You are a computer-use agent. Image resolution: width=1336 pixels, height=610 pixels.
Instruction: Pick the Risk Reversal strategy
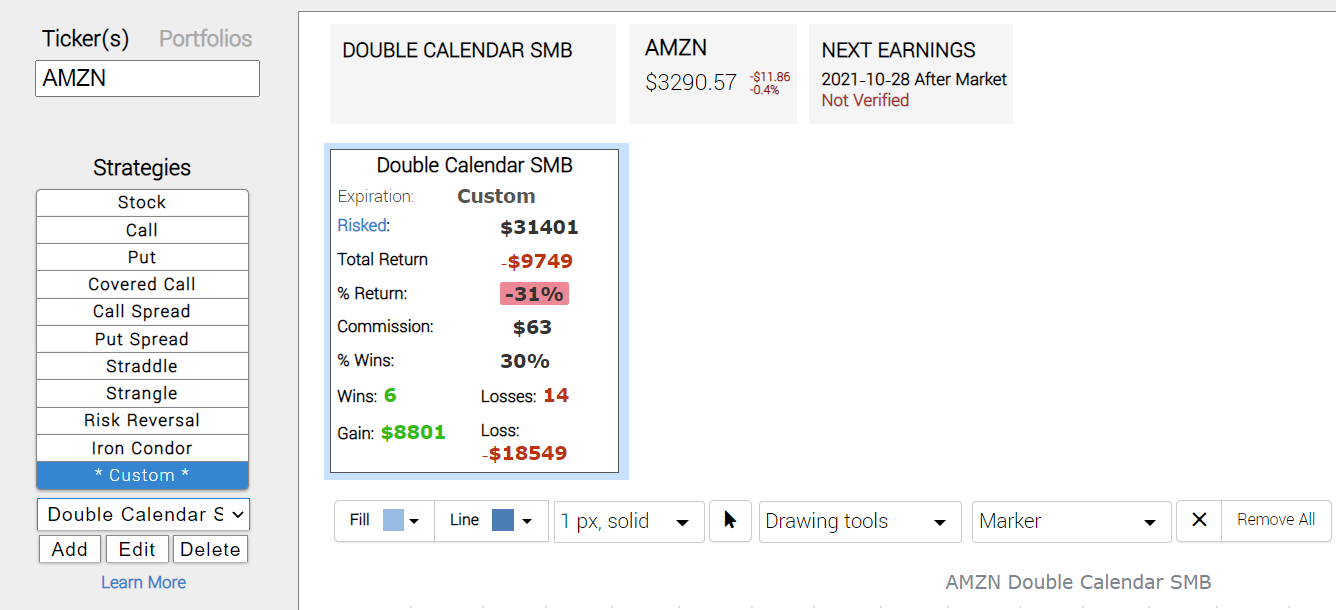[x=142, y=420]
